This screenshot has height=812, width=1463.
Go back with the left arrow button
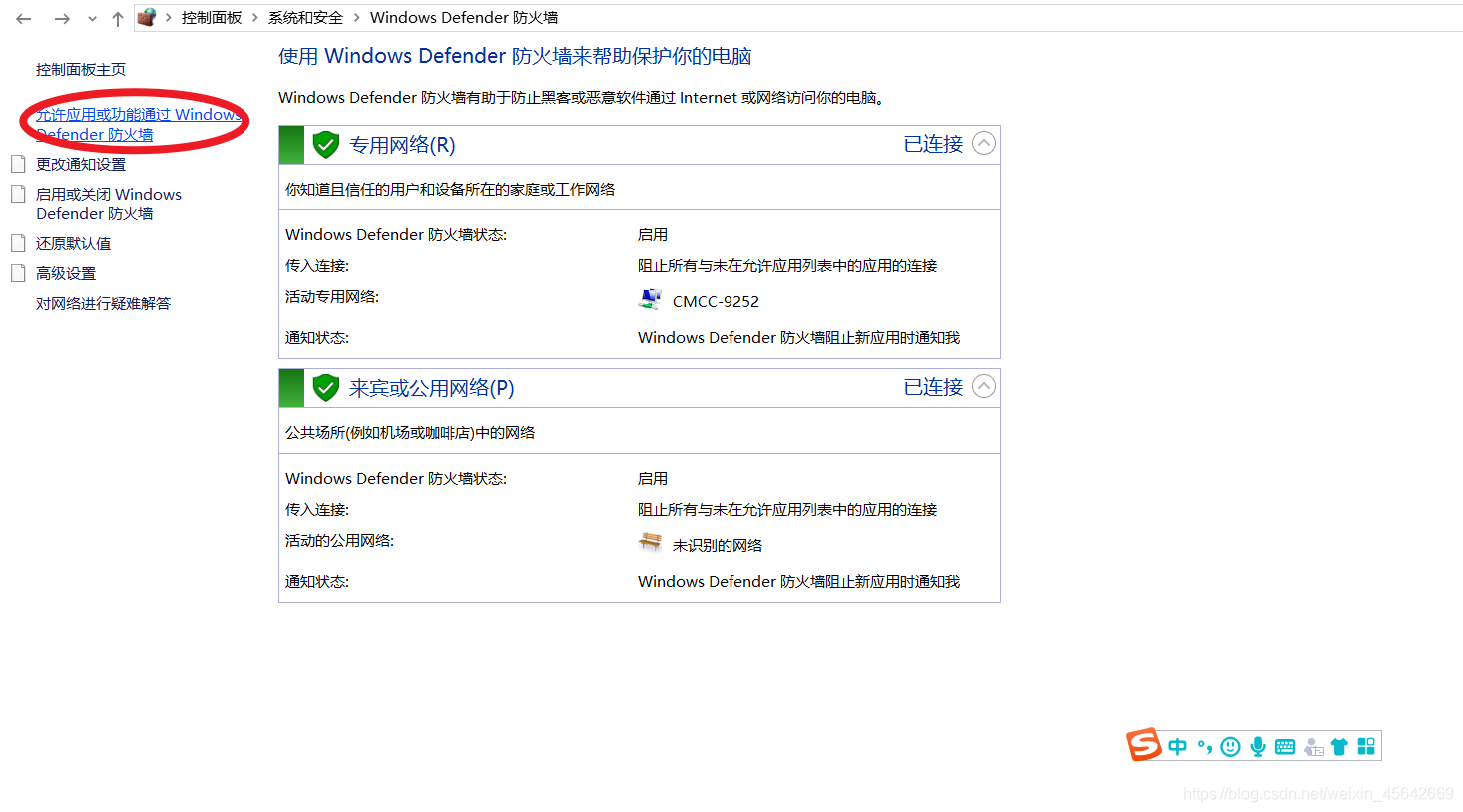coord(24,18)
